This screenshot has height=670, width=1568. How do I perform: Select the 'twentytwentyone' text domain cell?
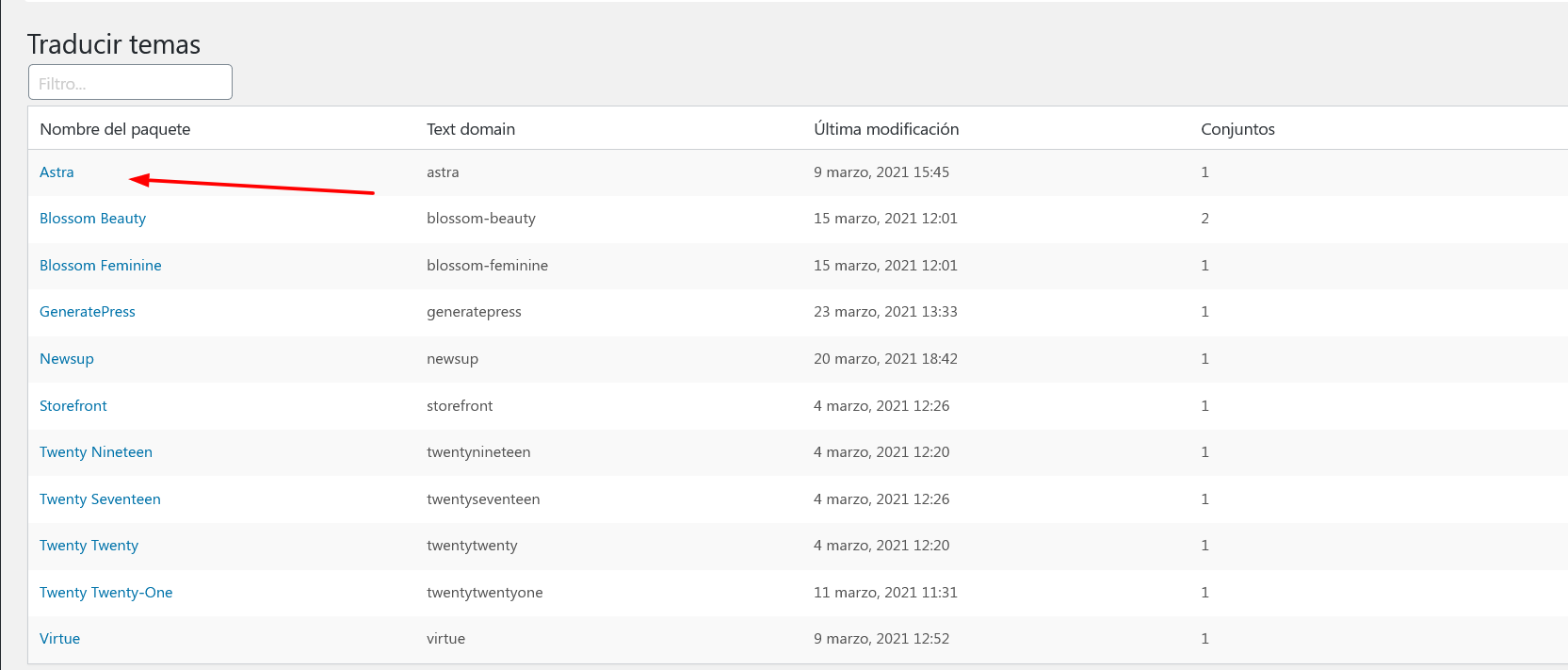[x=485, y=593]
